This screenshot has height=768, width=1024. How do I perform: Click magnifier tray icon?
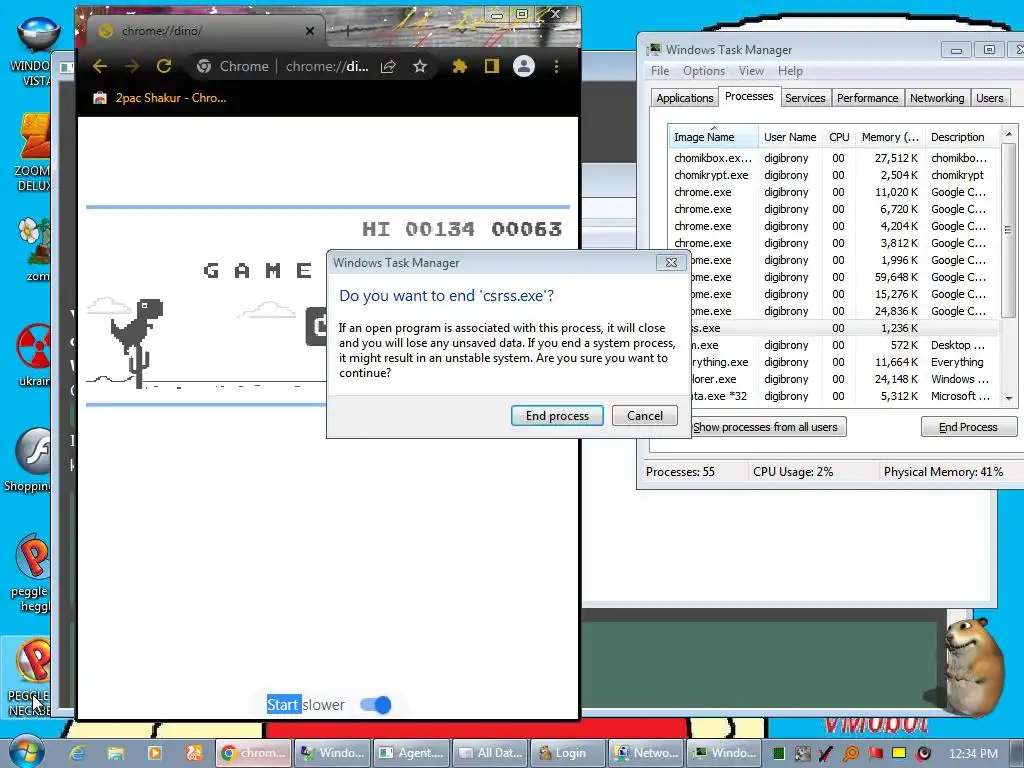(851, 754)
